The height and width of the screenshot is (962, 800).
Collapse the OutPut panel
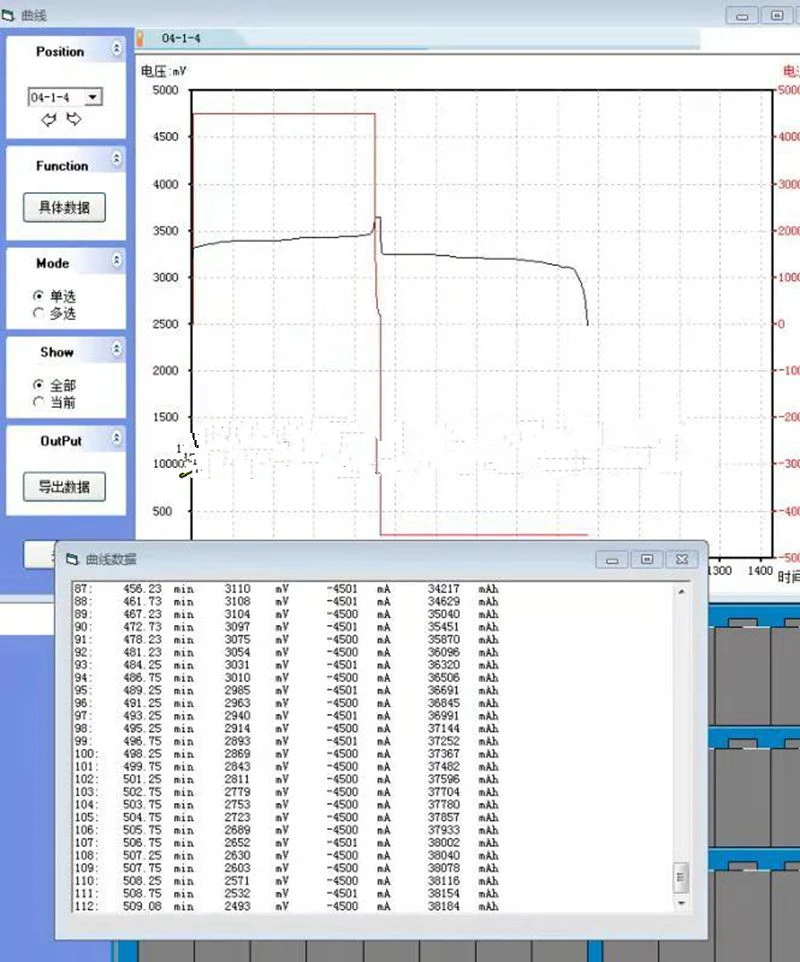[x=117, y=438]
